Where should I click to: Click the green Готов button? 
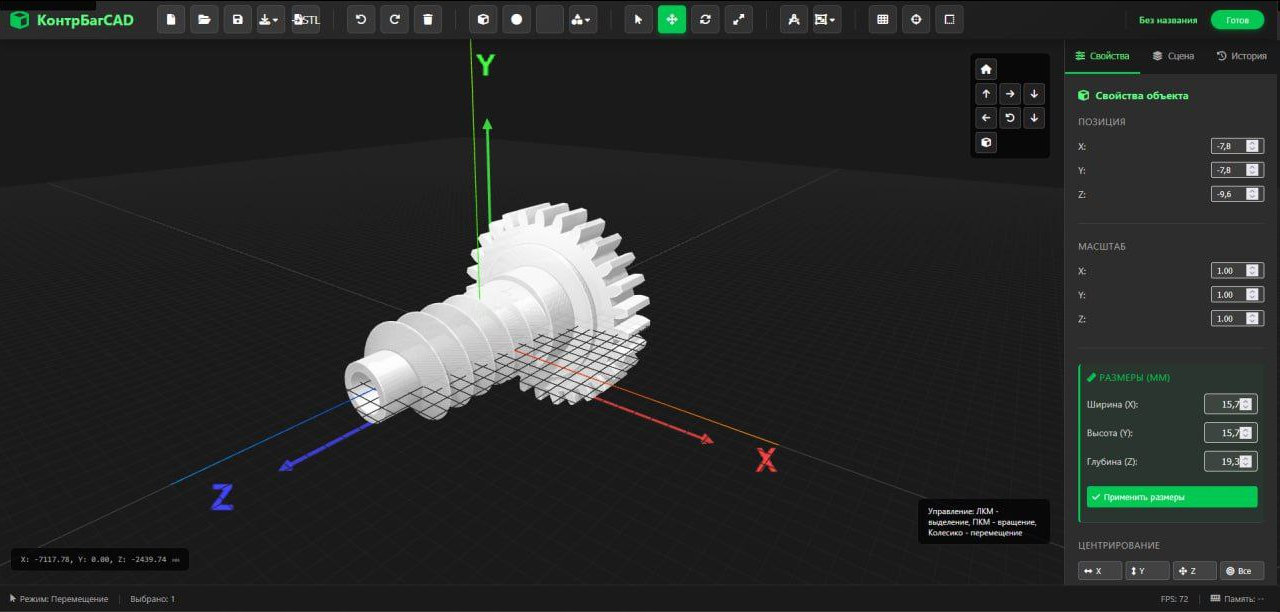coord(1237,20)
